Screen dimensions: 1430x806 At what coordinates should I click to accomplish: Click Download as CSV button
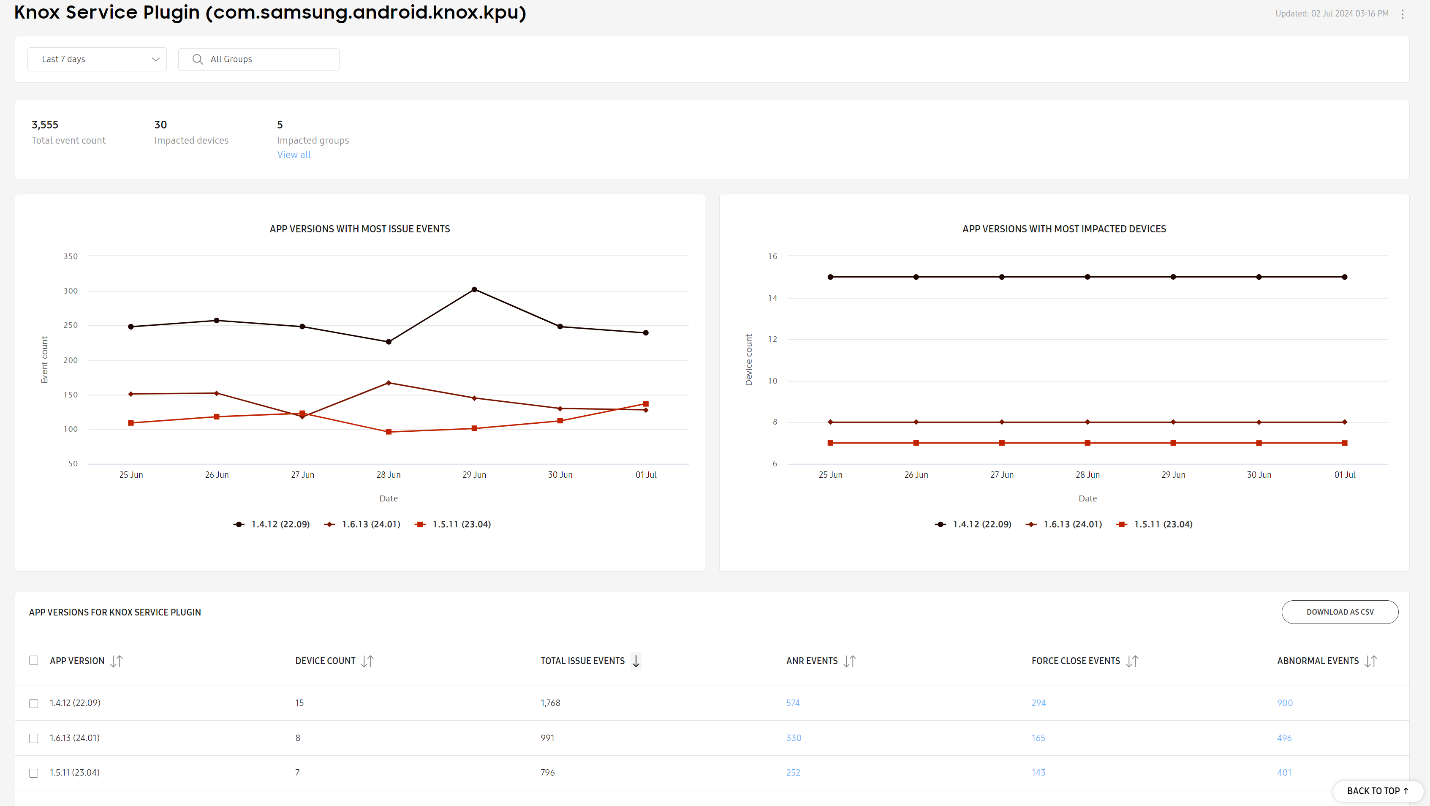click(x=1339, y=612)
